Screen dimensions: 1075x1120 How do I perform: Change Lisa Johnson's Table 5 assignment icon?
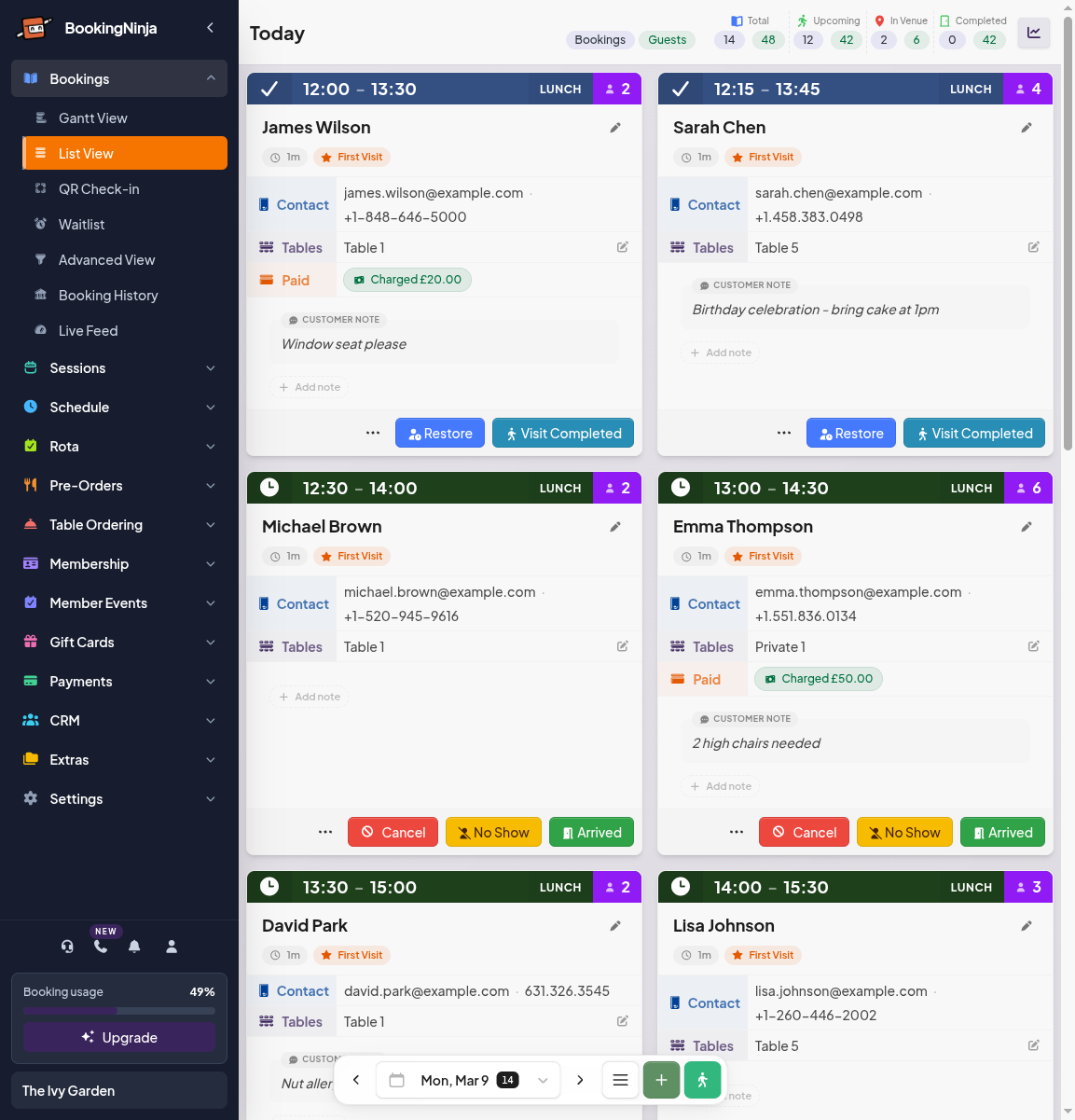click(x=1034, y=1045)
